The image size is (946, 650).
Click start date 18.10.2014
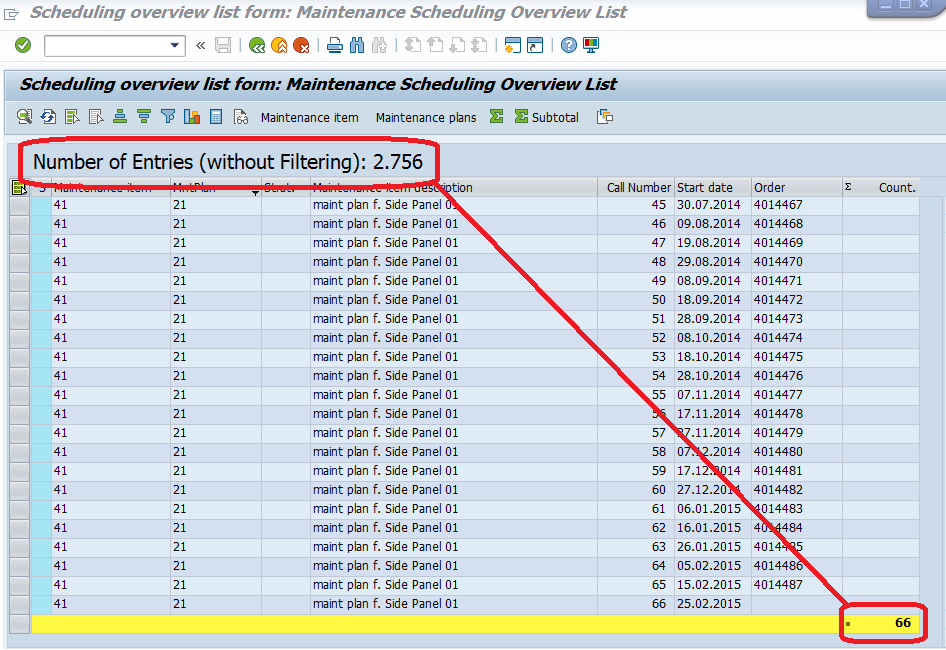click(708, 357)
